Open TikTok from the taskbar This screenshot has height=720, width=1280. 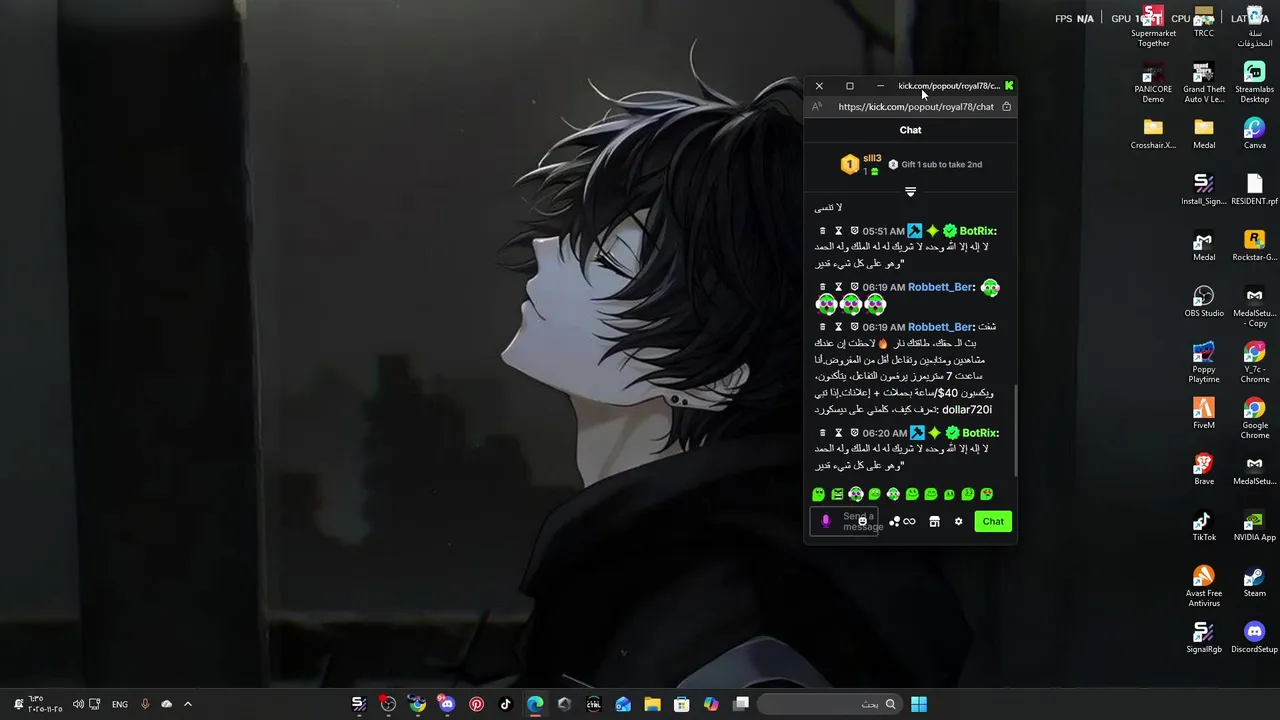pos(505,704)
